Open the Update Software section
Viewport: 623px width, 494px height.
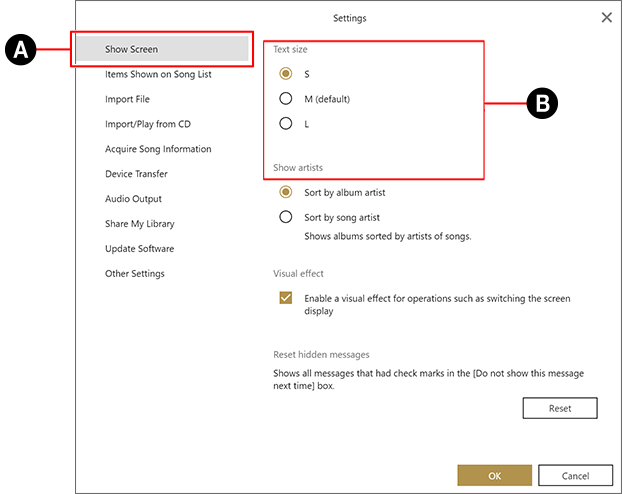click(139, 249)
